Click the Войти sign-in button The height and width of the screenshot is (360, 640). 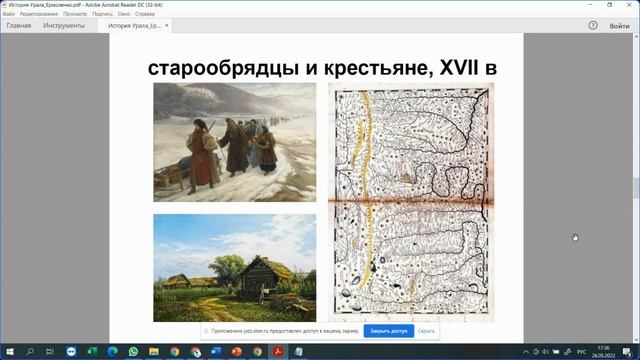(619, 26)
